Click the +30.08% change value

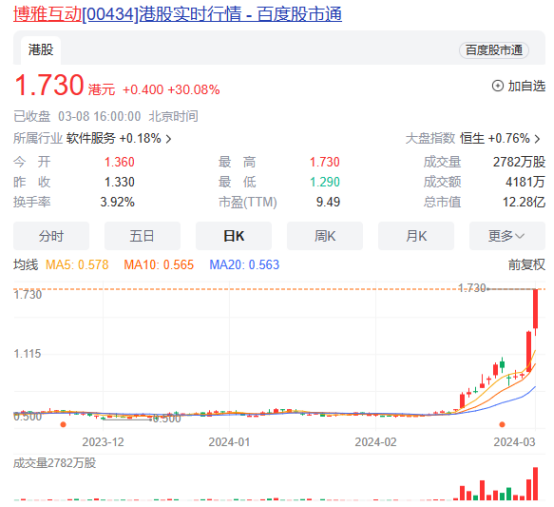[x=194, y=90]
